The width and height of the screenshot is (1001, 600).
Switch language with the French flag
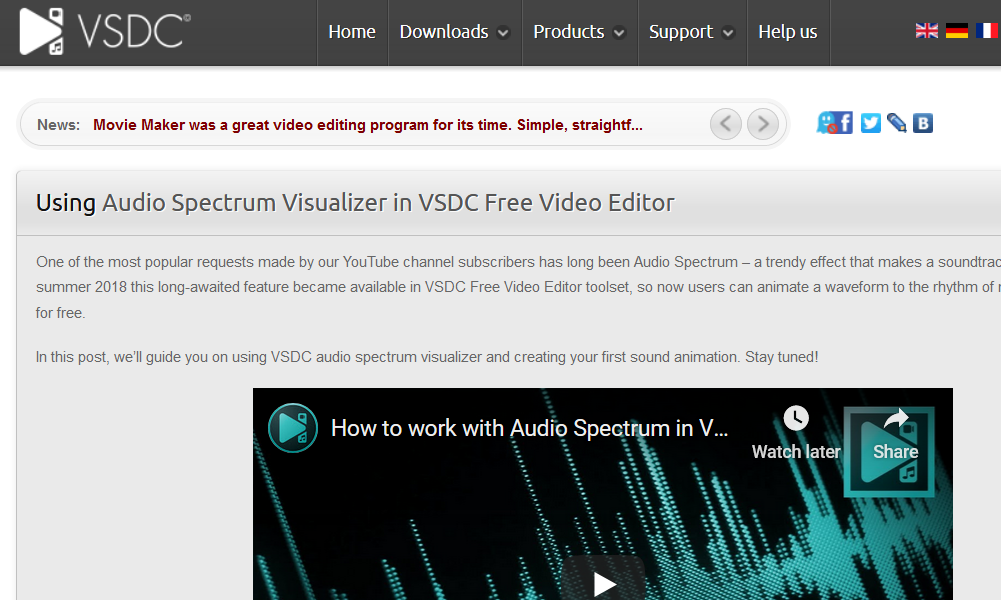pos(987,31)
